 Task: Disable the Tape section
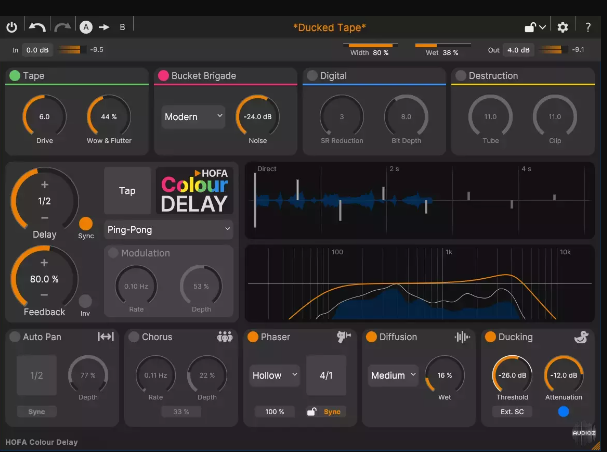point(15,75)
